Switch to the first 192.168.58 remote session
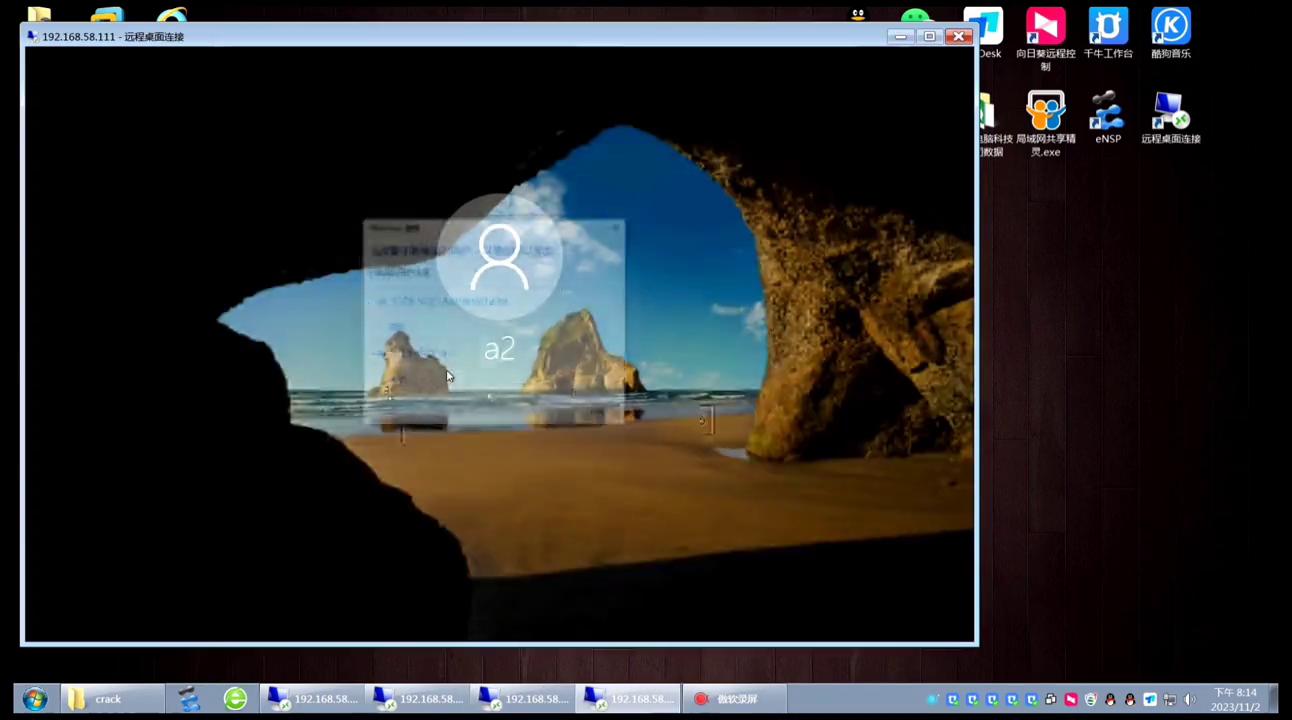The image size is (1292, 720). [x=313, y=698]
